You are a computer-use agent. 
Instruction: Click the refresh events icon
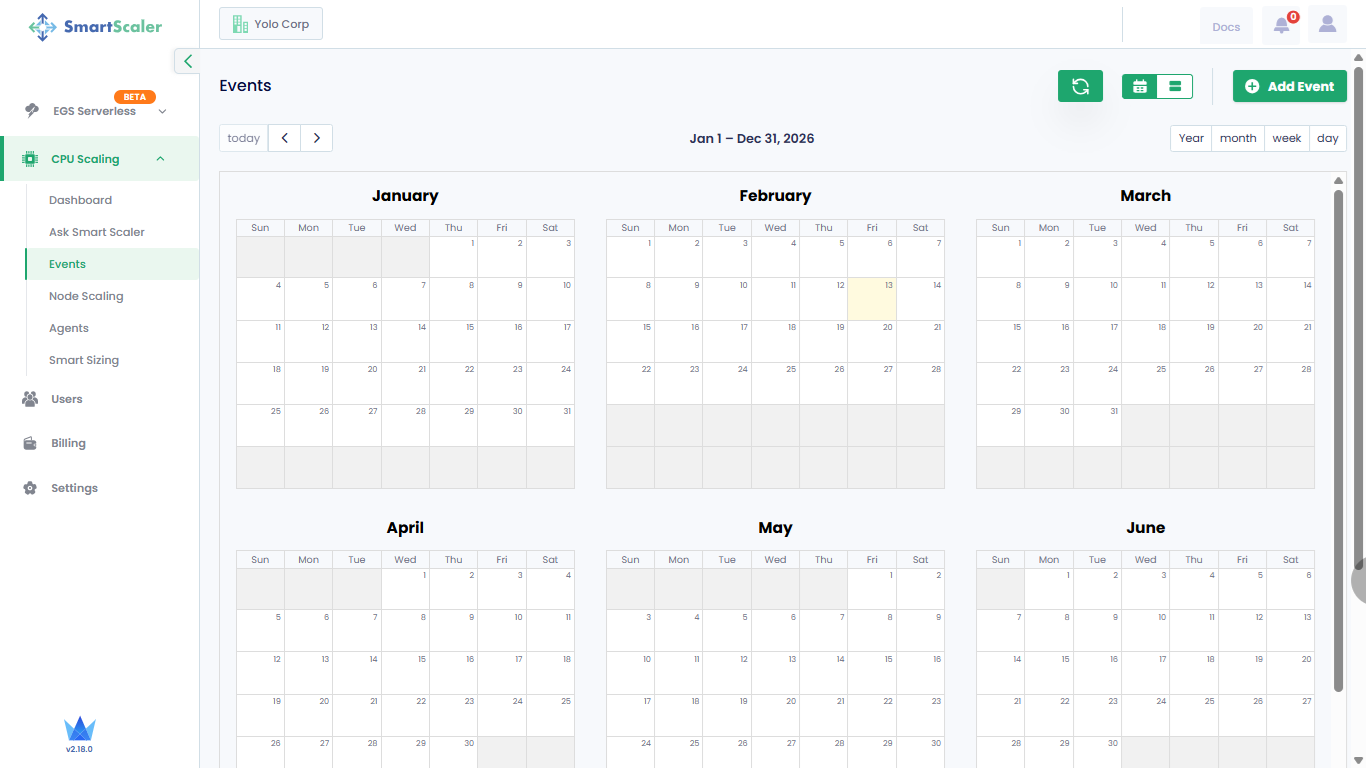[1080, 86]
